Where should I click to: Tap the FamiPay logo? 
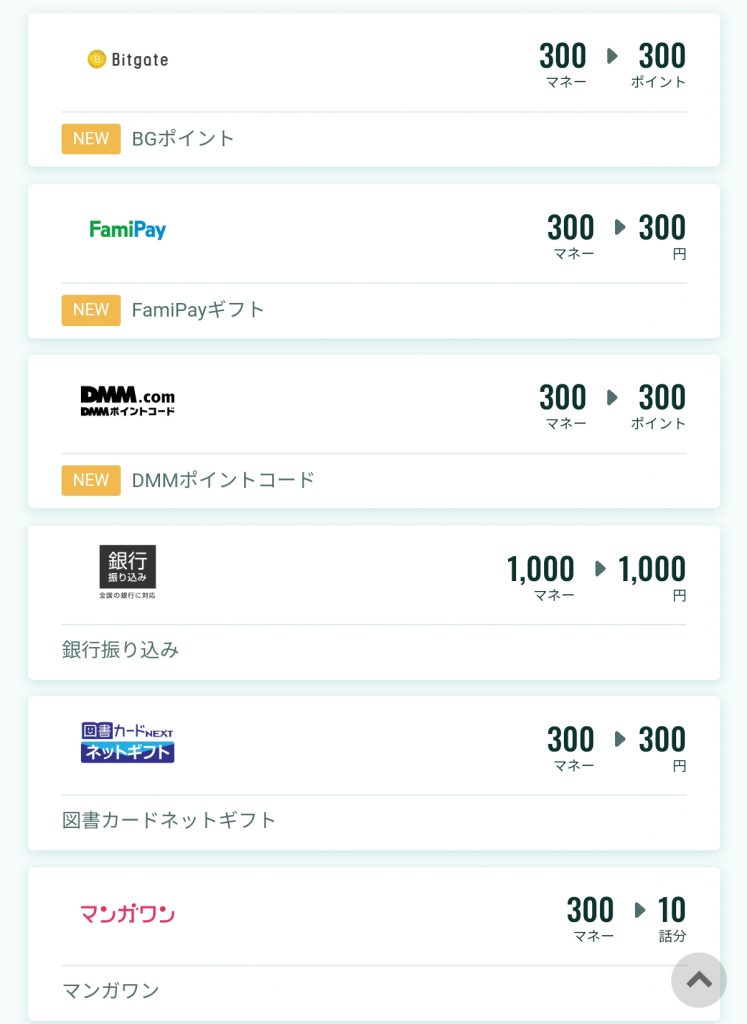pyautogui.click(x=127, y=229)
